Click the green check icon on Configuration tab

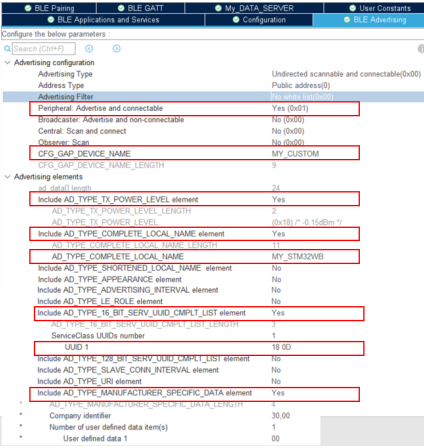(x=236, y=20)
